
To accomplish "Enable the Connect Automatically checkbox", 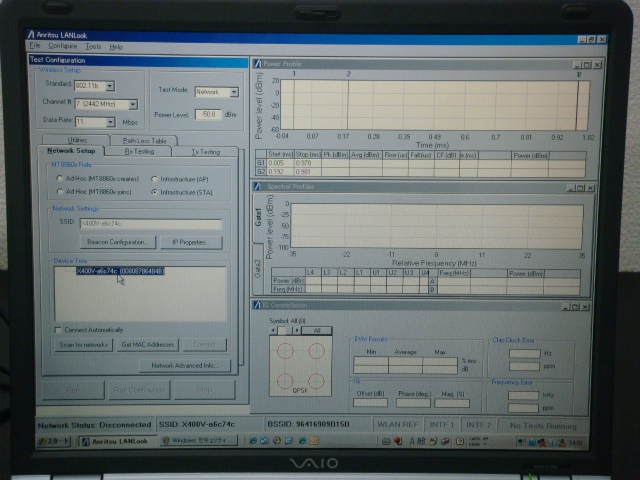I will tap(58, 330).
